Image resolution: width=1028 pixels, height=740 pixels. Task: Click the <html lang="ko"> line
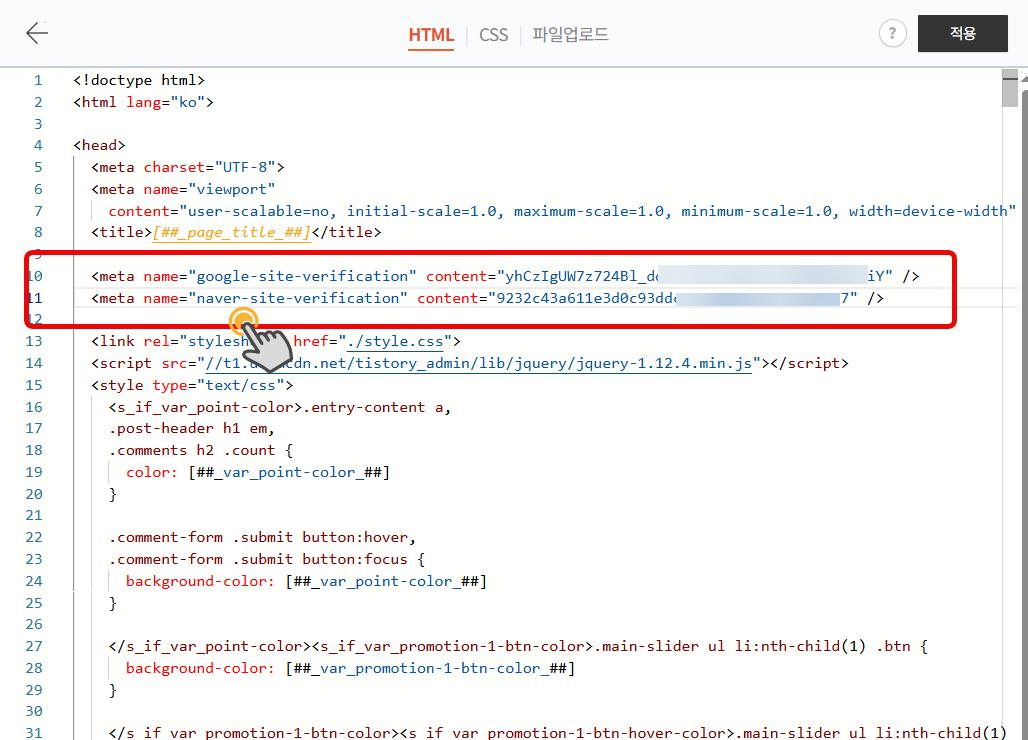point(144,102)
